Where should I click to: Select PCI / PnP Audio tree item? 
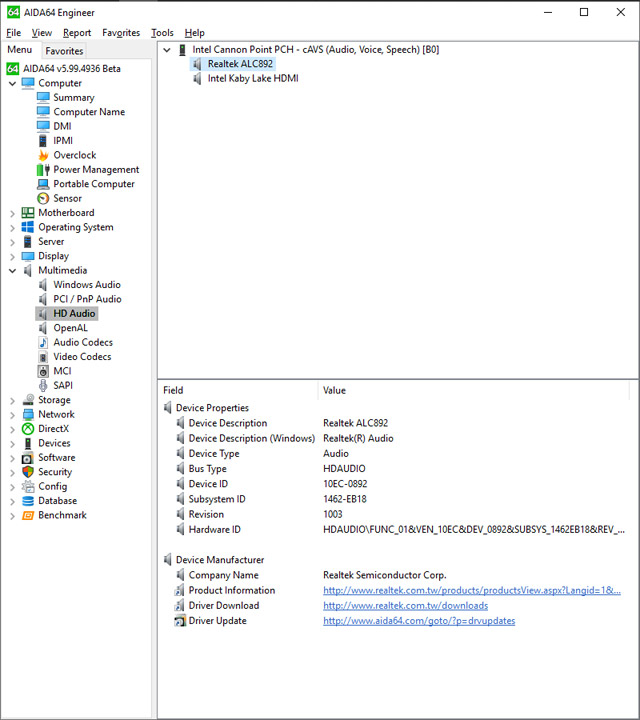pyautogui.click(x=87, y=299)
